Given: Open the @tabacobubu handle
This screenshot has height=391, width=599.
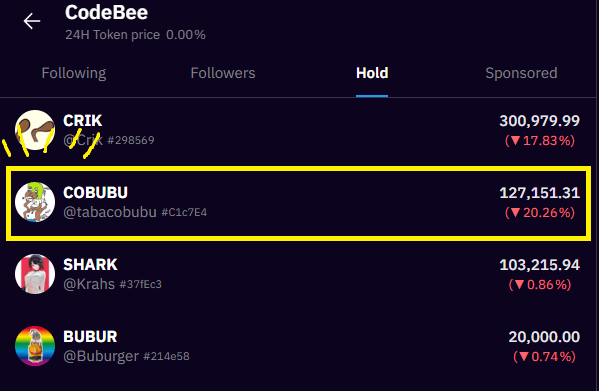Looking at the screenshot, I should point(110,212).
